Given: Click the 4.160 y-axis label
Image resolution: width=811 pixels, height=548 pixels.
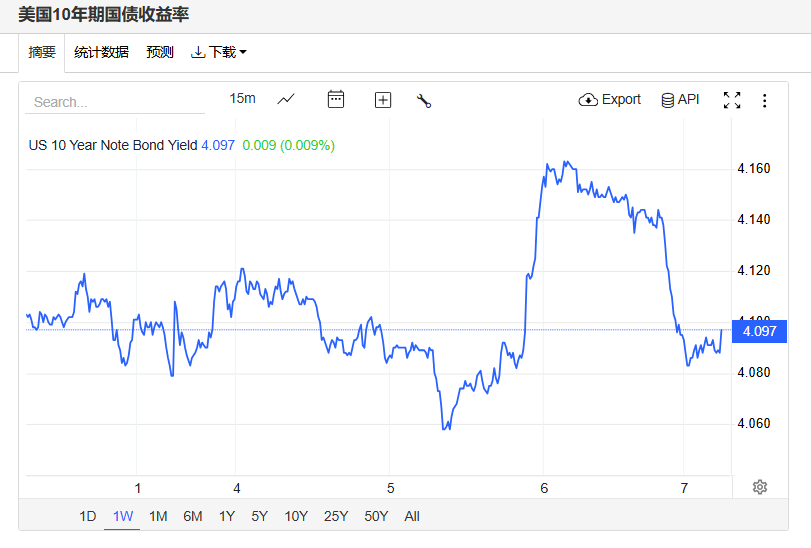Looking at the screenshot, I should pos(754,169).
